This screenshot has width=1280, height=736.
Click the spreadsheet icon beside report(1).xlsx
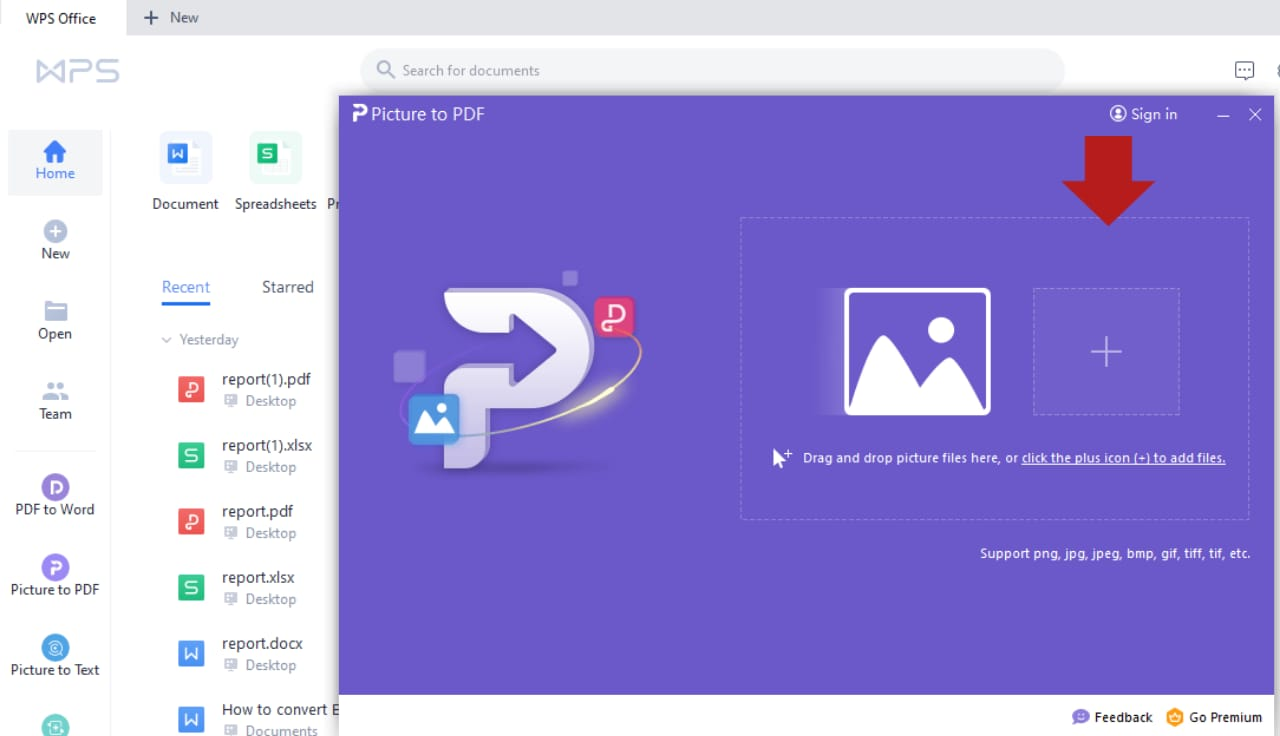[x=191, y=456]
